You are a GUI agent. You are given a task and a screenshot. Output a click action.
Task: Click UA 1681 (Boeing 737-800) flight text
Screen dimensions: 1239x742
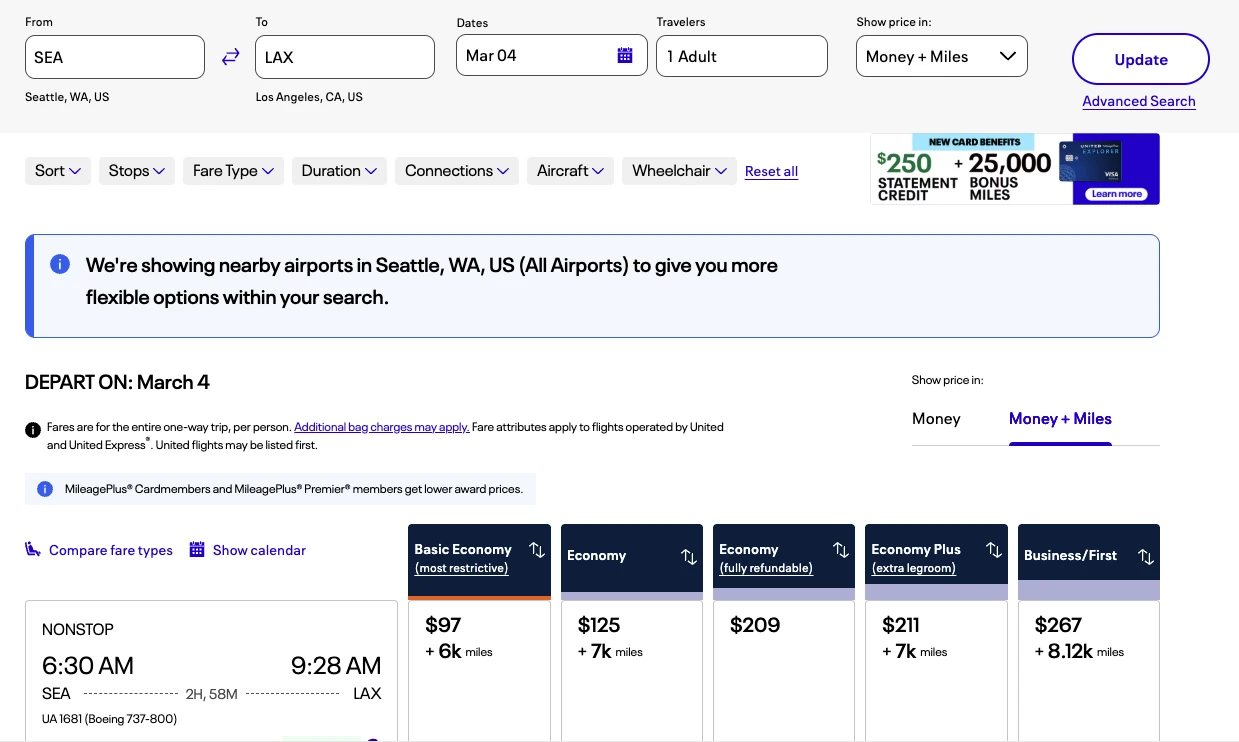pos(110,719)
